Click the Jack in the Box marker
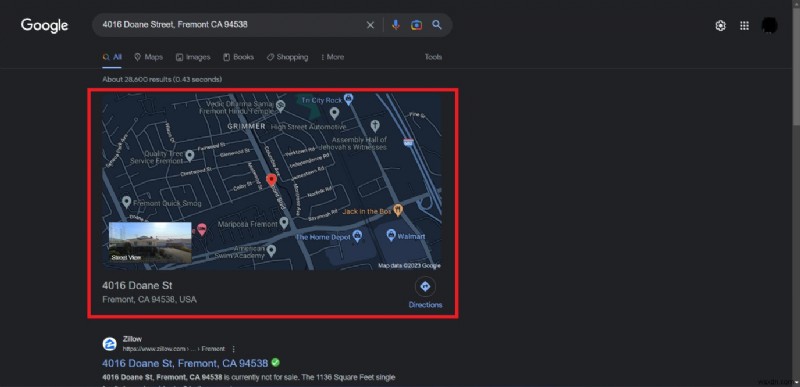The height and width of the screenshot is (387, 800). pyautogui.click(x=399, y=210)
